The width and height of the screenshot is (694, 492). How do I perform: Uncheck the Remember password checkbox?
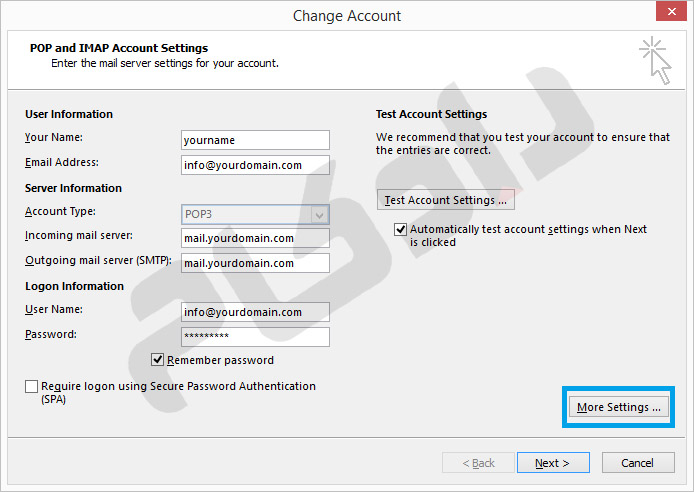[x=158, y=360]
